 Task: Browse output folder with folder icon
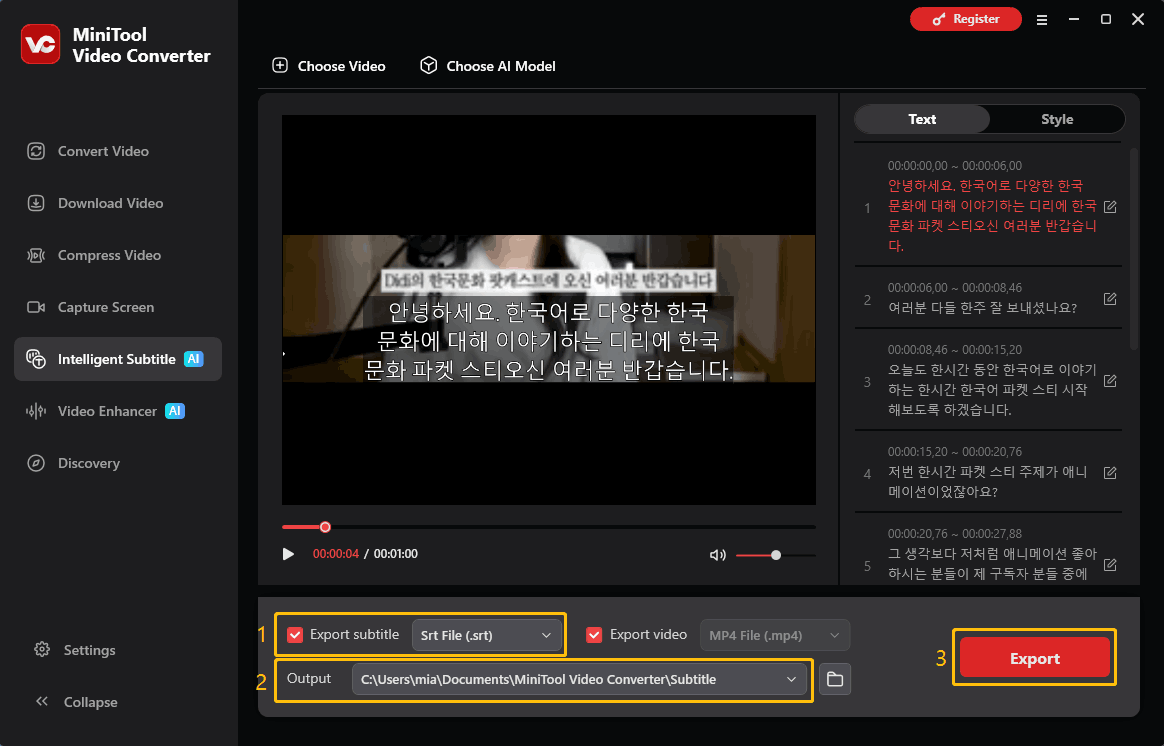coord(835,679)
